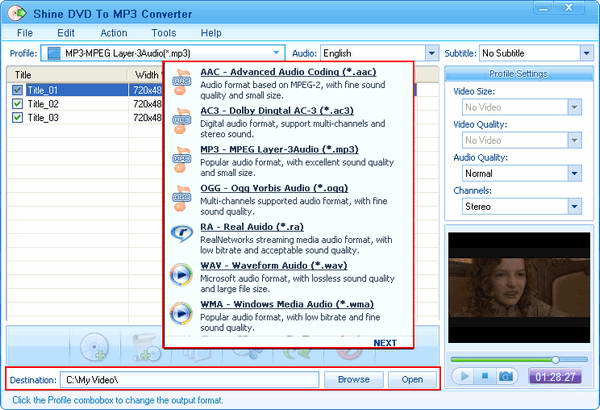Open the Audio language dropdown
Image resolution: width=600 pixels, height=410 pixels.
[432, 53]
